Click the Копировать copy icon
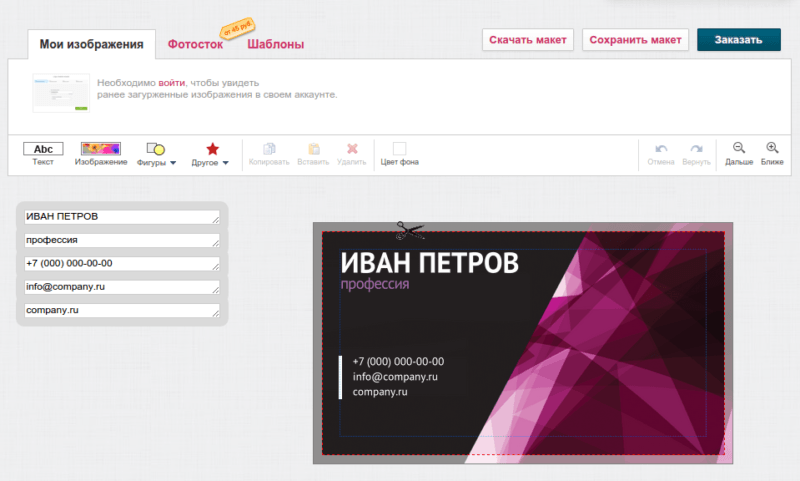The height and width of the screenshot is (481, 800). coord(269,148)
